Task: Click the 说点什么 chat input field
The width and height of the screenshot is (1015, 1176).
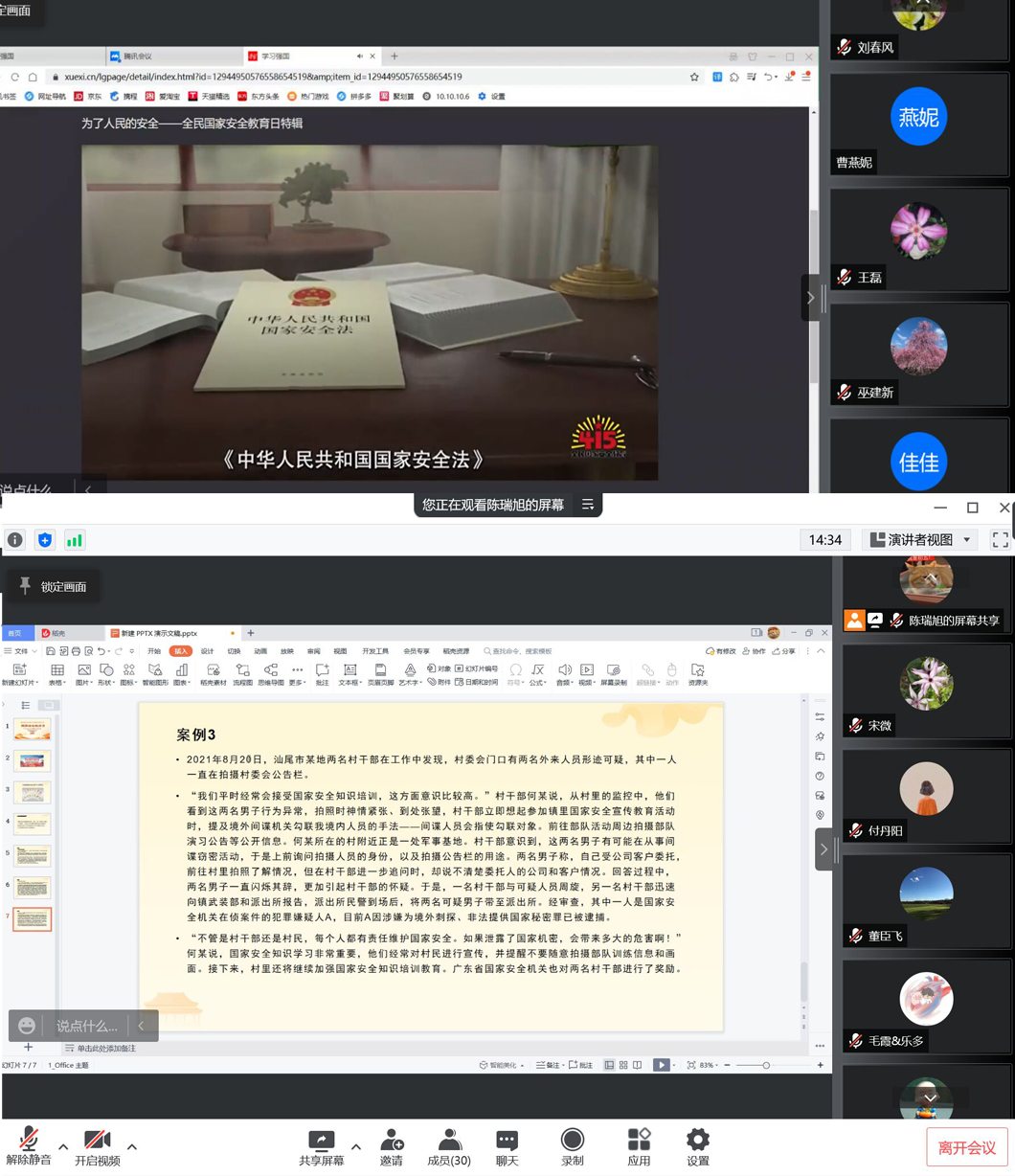Action: click(x=87, y=1026)
